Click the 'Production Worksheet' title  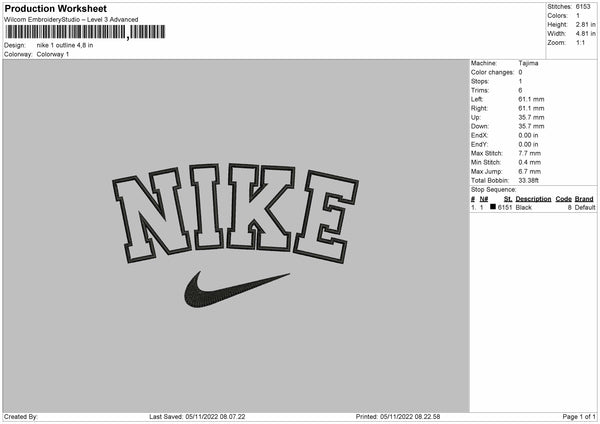(x=55, y=8)
